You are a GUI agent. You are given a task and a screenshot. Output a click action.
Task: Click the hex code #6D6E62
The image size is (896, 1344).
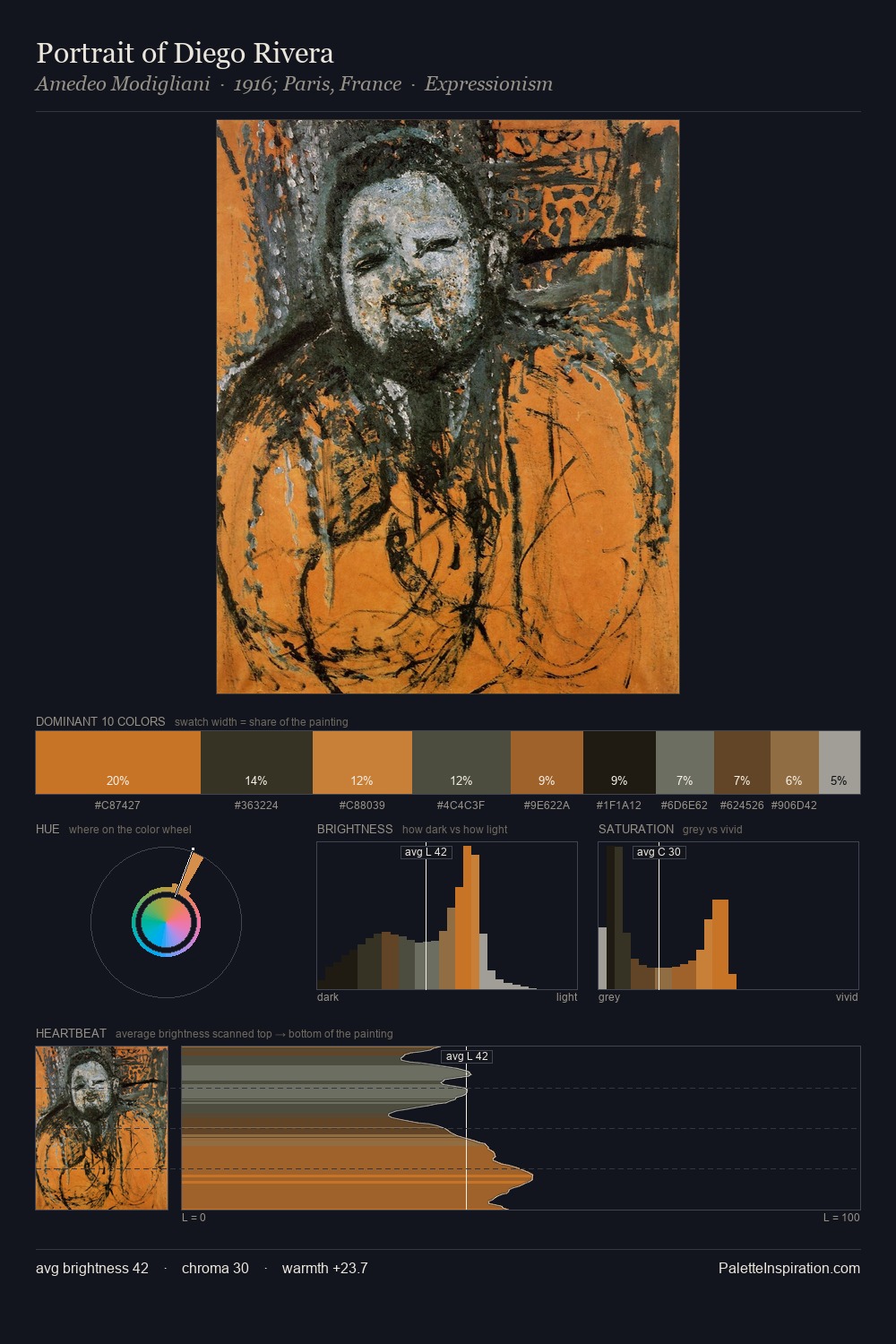(685, 806)
